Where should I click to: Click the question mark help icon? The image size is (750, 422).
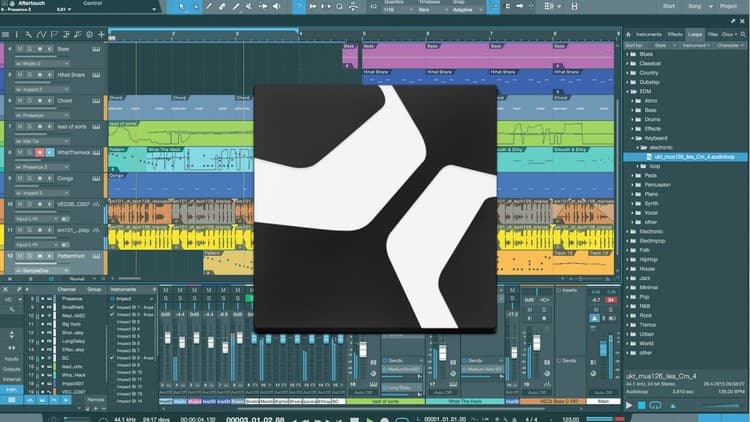(299, 7)
